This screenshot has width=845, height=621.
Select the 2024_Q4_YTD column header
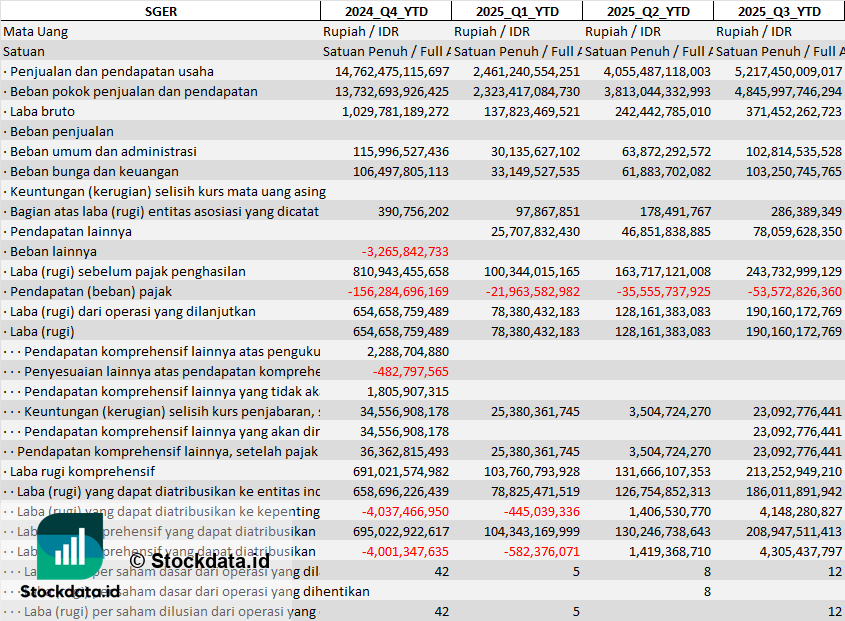pos(386,11)
